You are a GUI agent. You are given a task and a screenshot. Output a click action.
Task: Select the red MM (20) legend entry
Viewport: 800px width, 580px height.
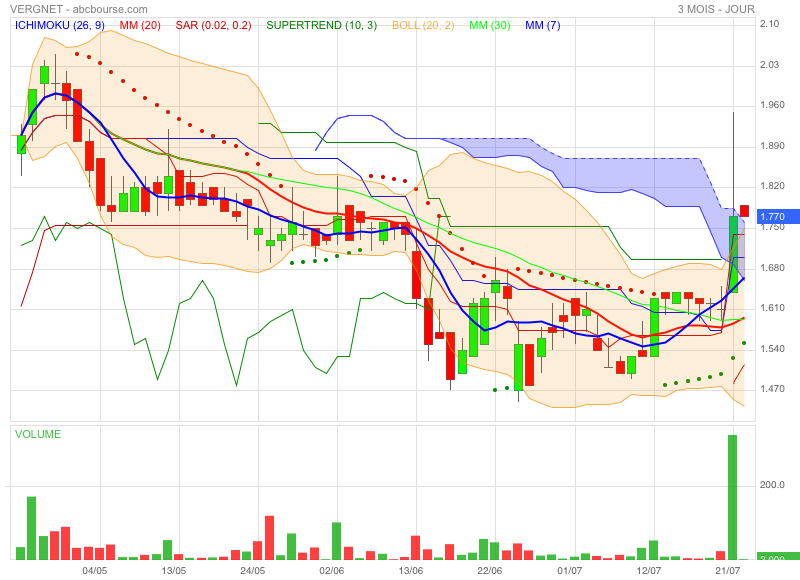coord(140,25)
